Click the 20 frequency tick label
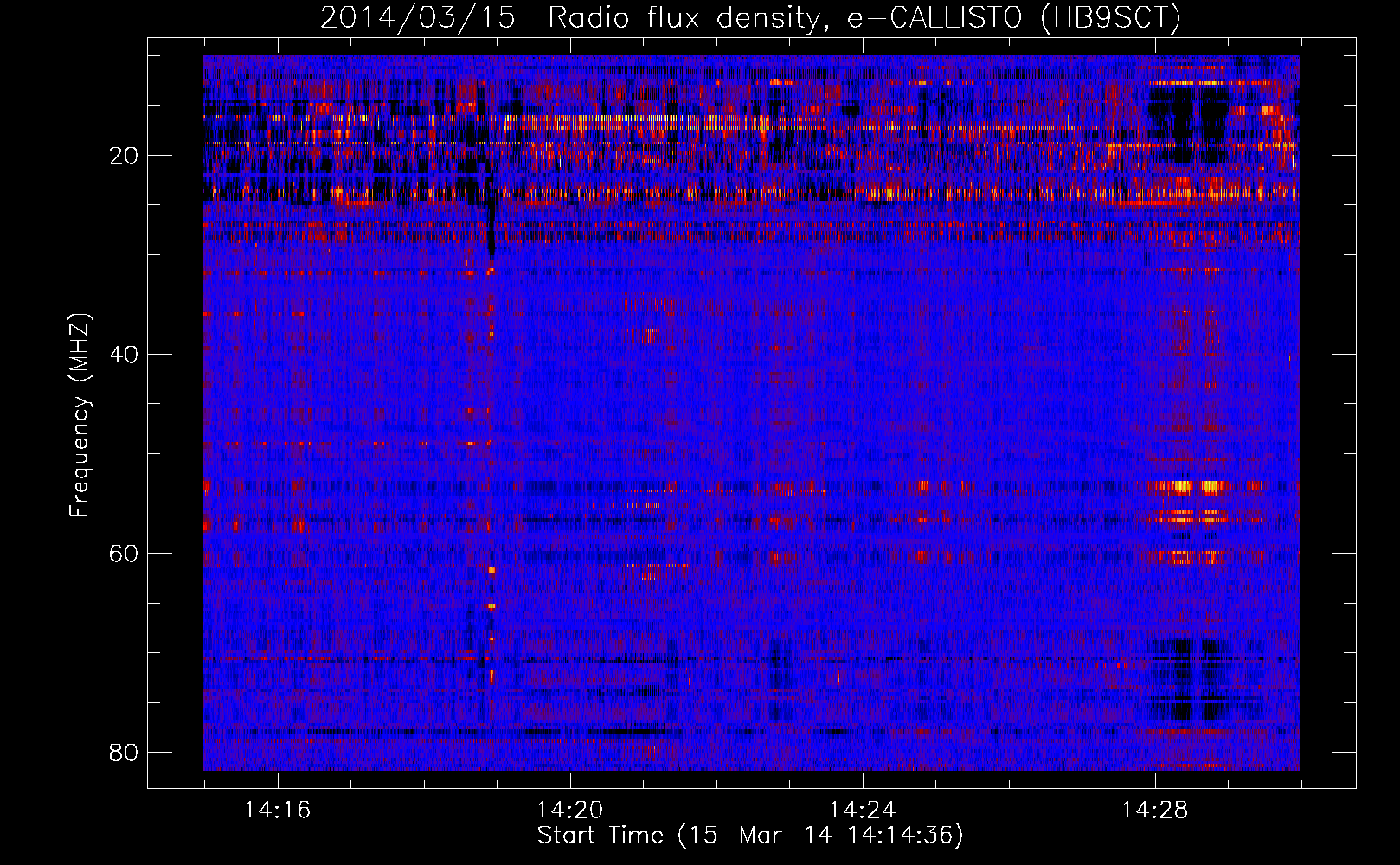This screenshot has height=865, width=1400. pyautogui.click(x=124, y=156)
